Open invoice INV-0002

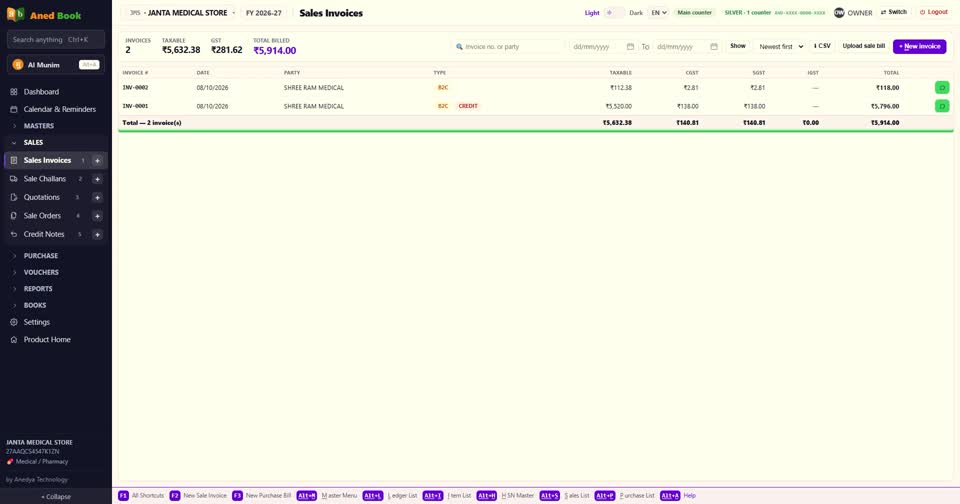(x=135, y=88)
